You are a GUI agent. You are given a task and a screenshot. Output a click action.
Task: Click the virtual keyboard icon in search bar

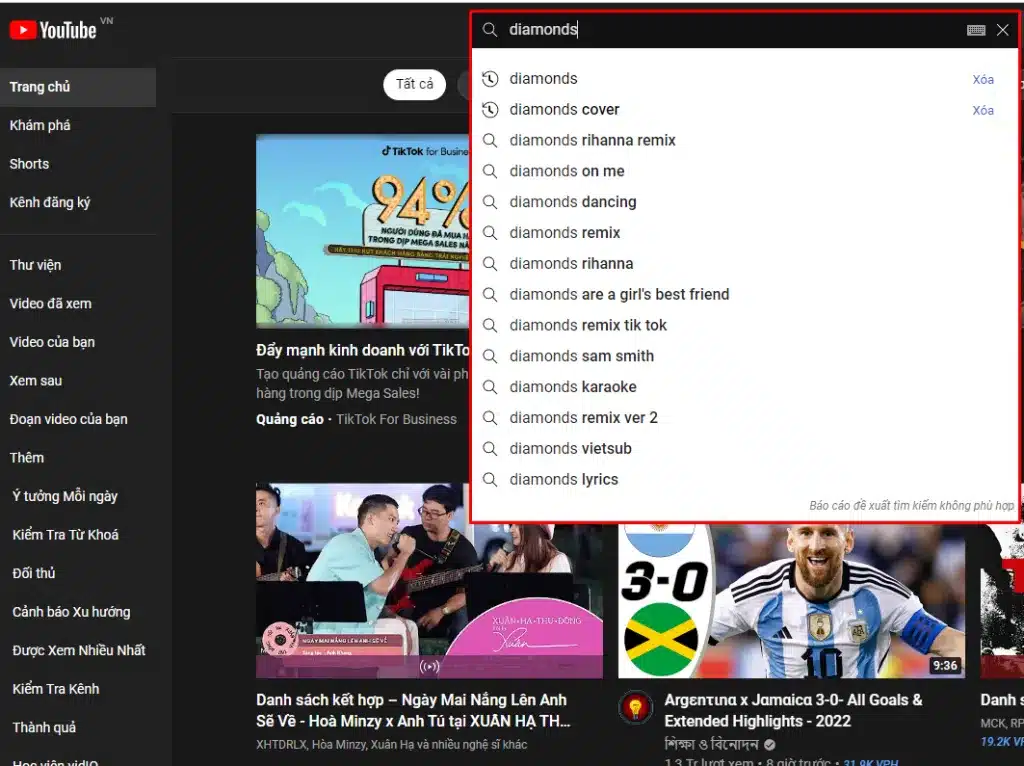[x=976, y=30]
